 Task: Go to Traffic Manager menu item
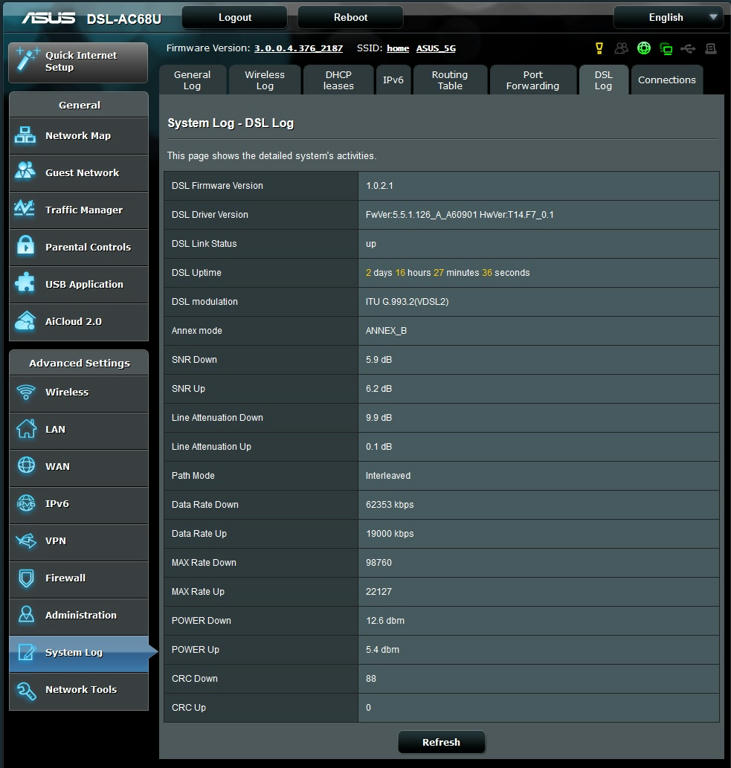pos(79,210)
